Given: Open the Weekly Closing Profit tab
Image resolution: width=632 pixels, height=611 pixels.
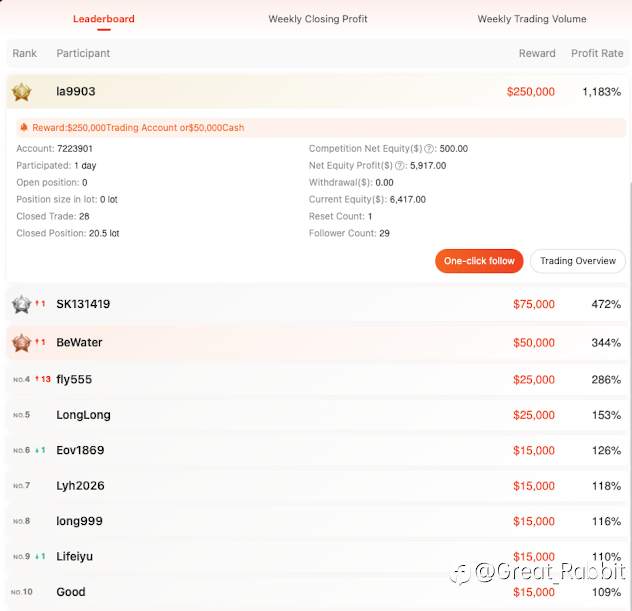Looking at the screenshot, I should [x=318, y=19].
